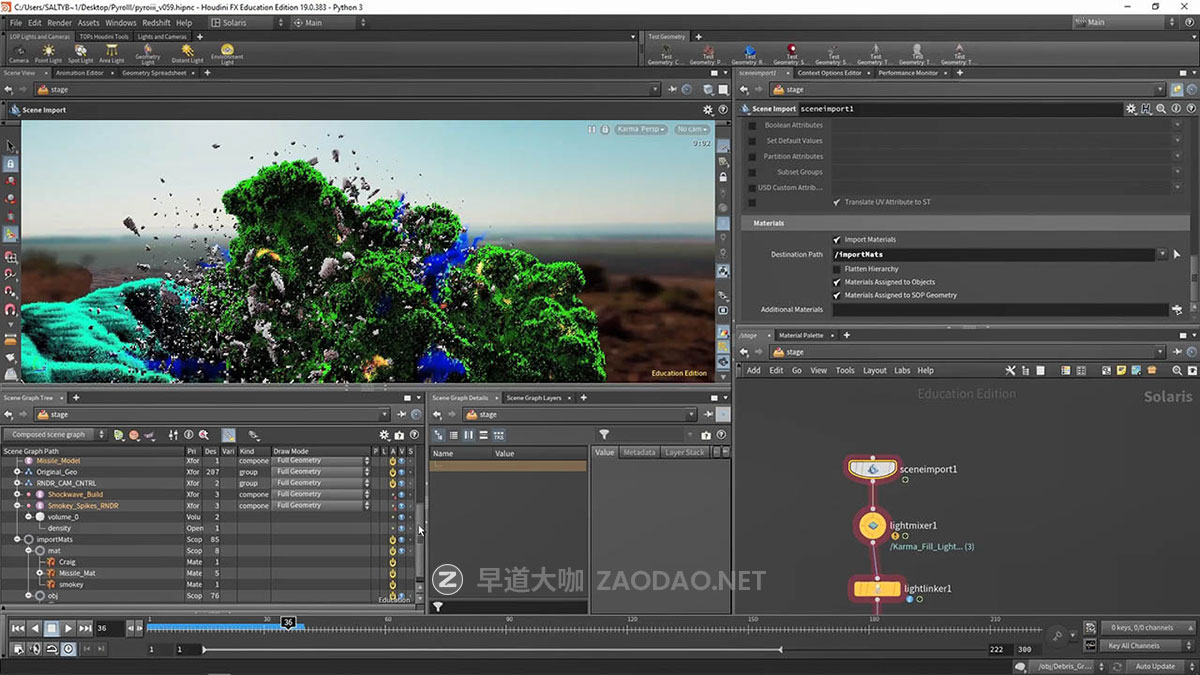This screenshot has width=1200, height=675.
Task: Enable the Boolean Attributes checkbox
Action: point(753,126)
